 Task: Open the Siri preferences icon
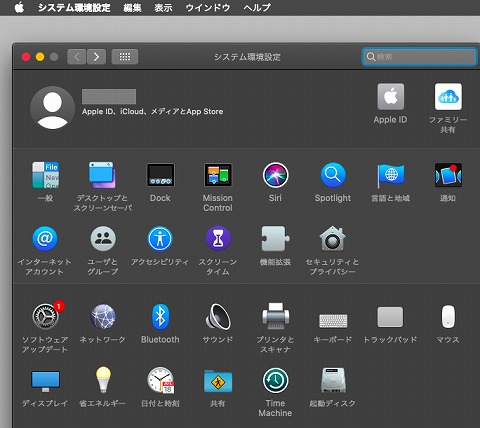[x=275, y=175]
